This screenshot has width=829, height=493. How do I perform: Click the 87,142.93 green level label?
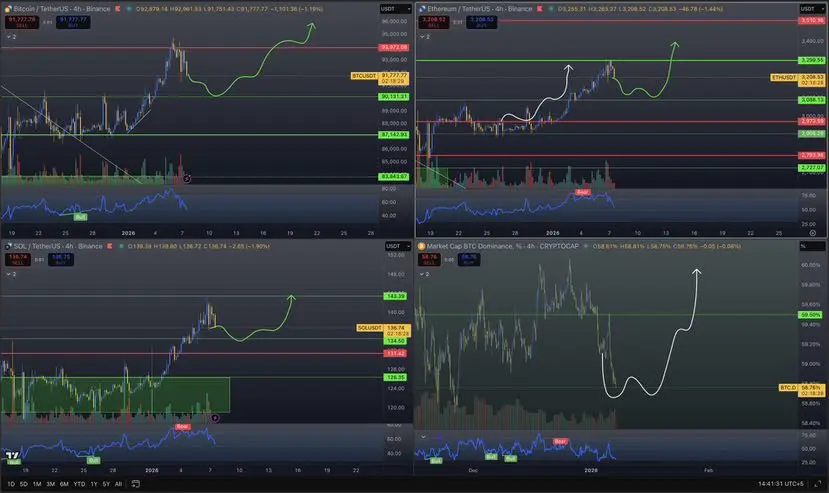[394, 135]
